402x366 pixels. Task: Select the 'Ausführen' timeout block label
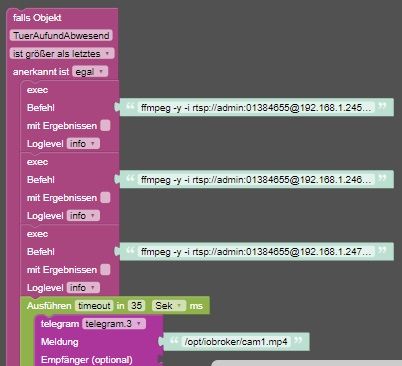tap(49, 306)
